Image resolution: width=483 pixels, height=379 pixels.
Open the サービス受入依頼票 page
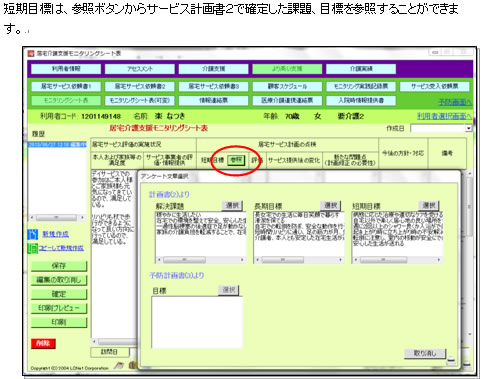pos(434,86)
